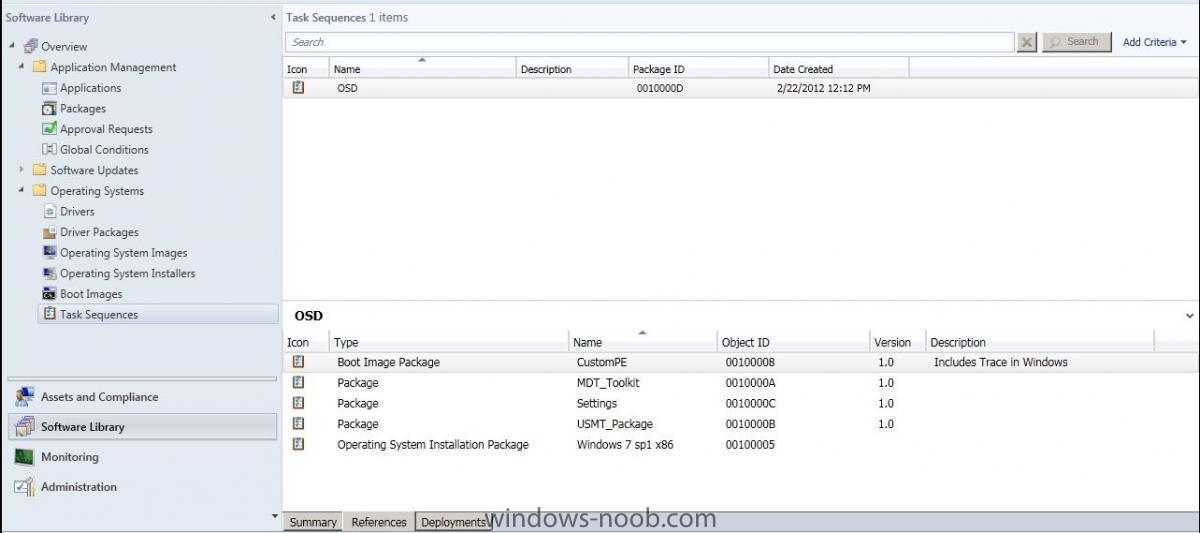Clear the search box with X button
This screenshot has width=1200, height=533.
click(1027, 42)
